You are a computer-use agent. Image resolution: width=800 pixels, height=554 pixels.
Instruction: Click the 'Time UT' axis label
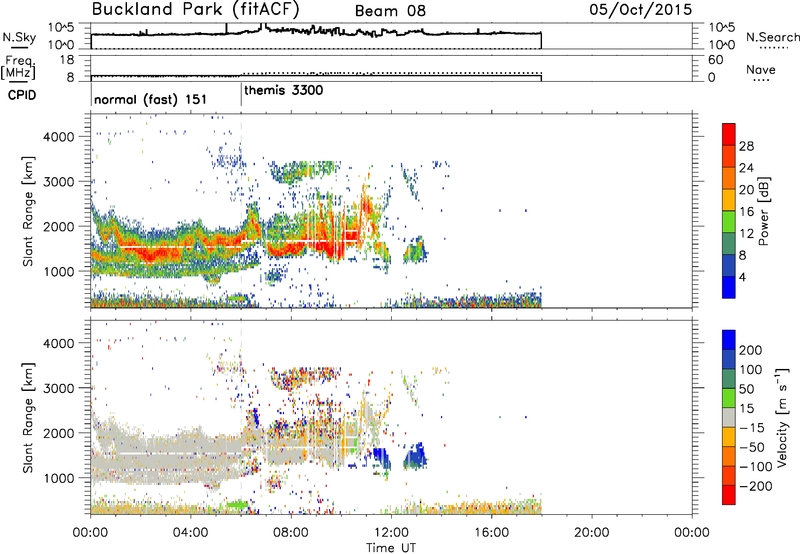tap(391, 547)
